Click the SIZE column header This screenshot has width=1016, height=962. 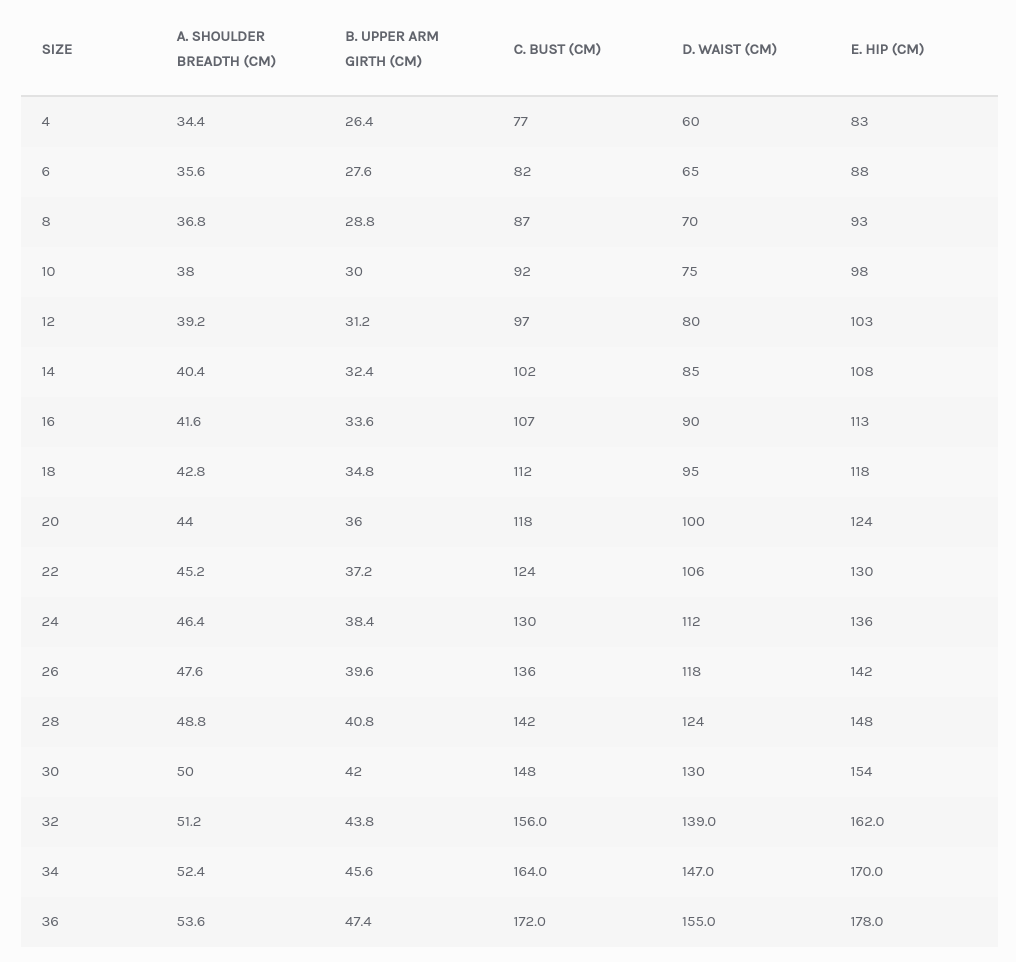pyautogui.click(x=57, y=49)
